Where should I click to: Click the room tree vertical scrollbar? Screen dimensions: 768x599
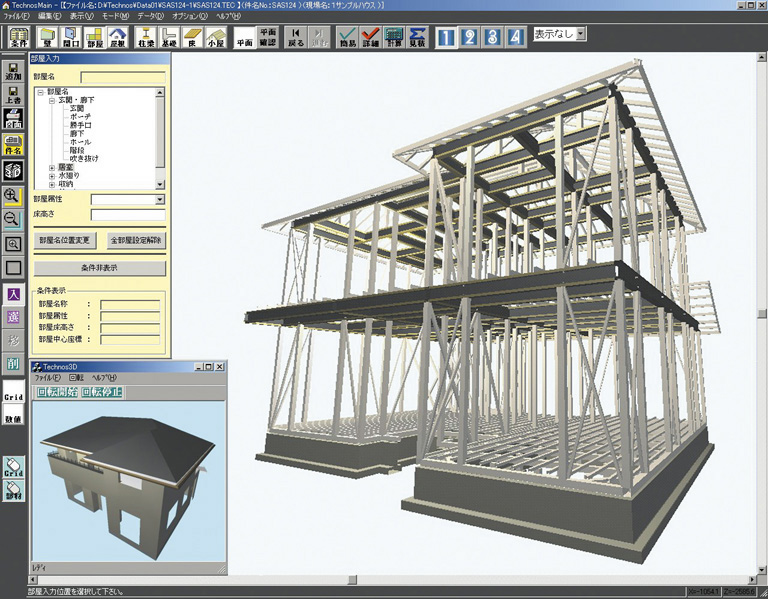(x=160, y=138)
